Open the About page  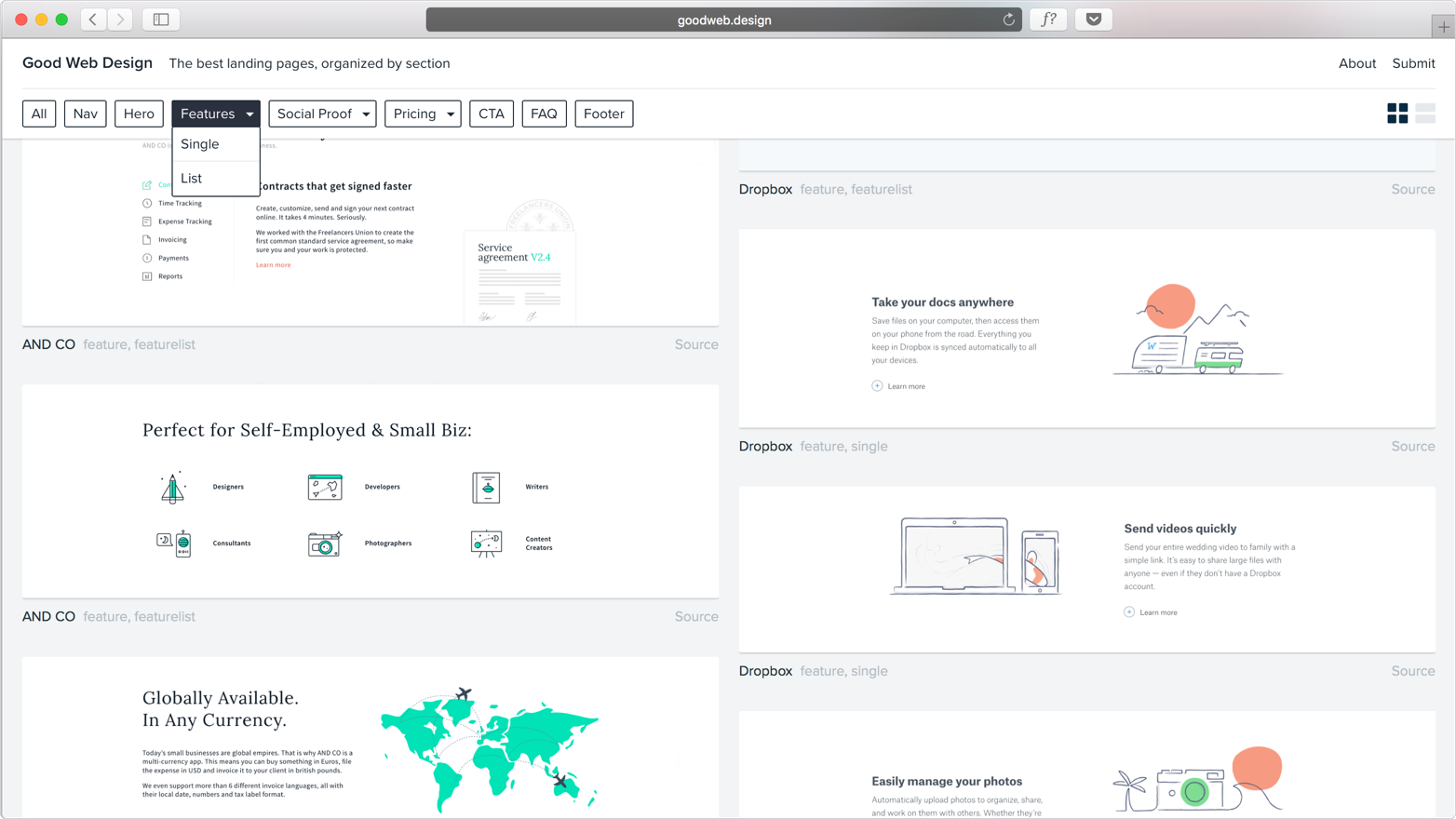click(1357, 63)
